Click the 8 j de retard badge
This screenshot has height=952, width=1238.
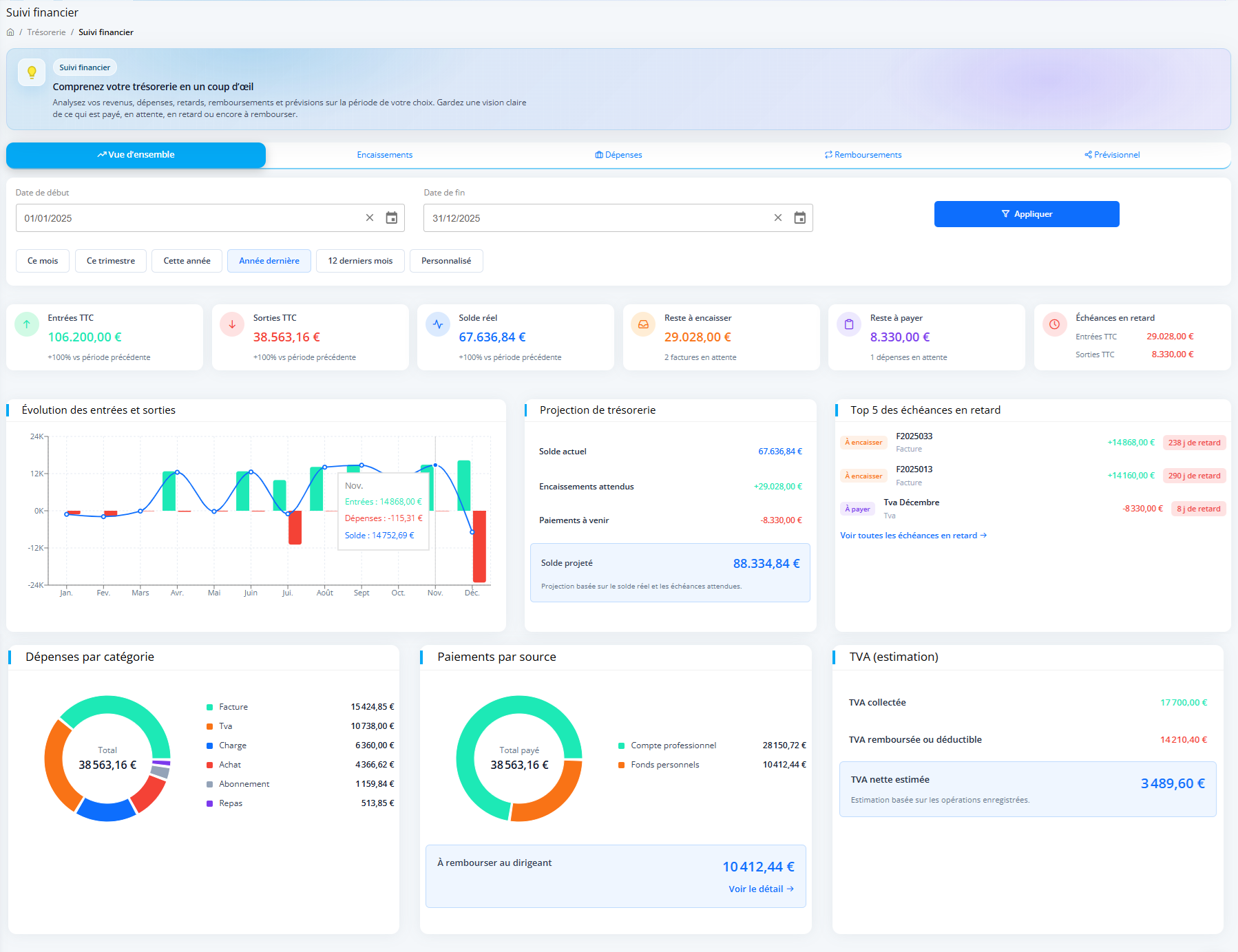click(1198, 509)
